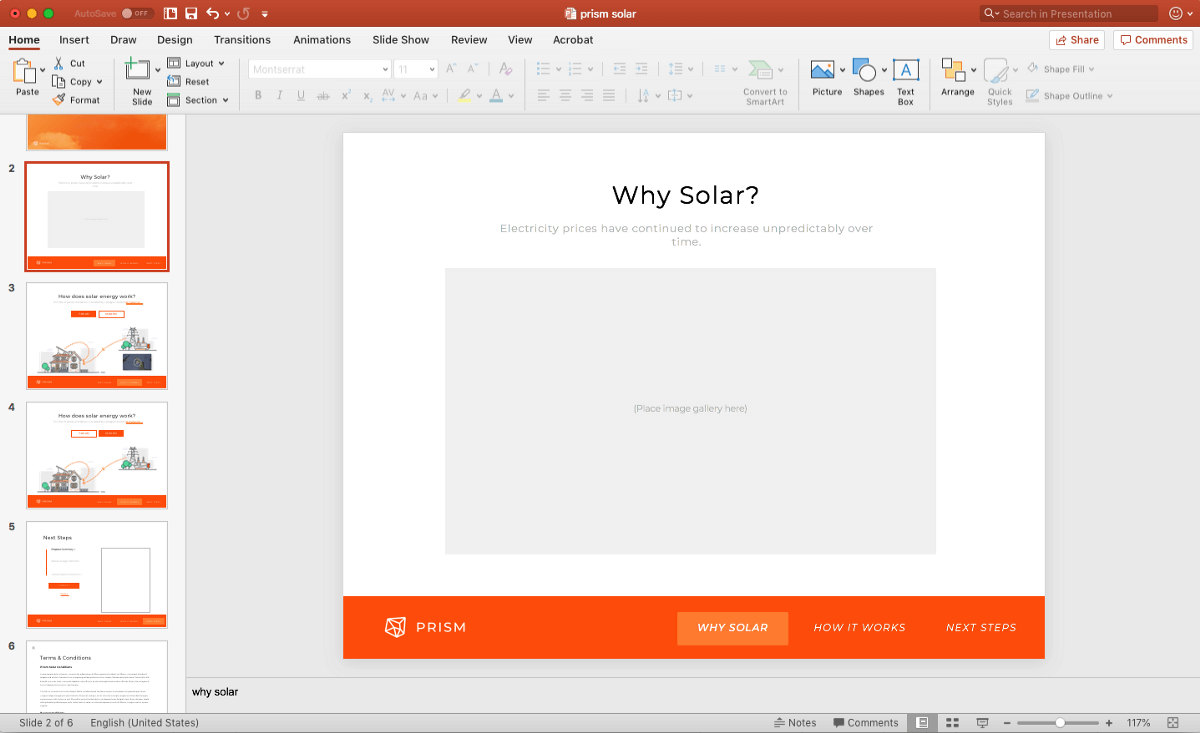Viewport: 1200px width, 733px height.
Task: Switch to the Slide Show tab
Action: (x=400, y=40)
